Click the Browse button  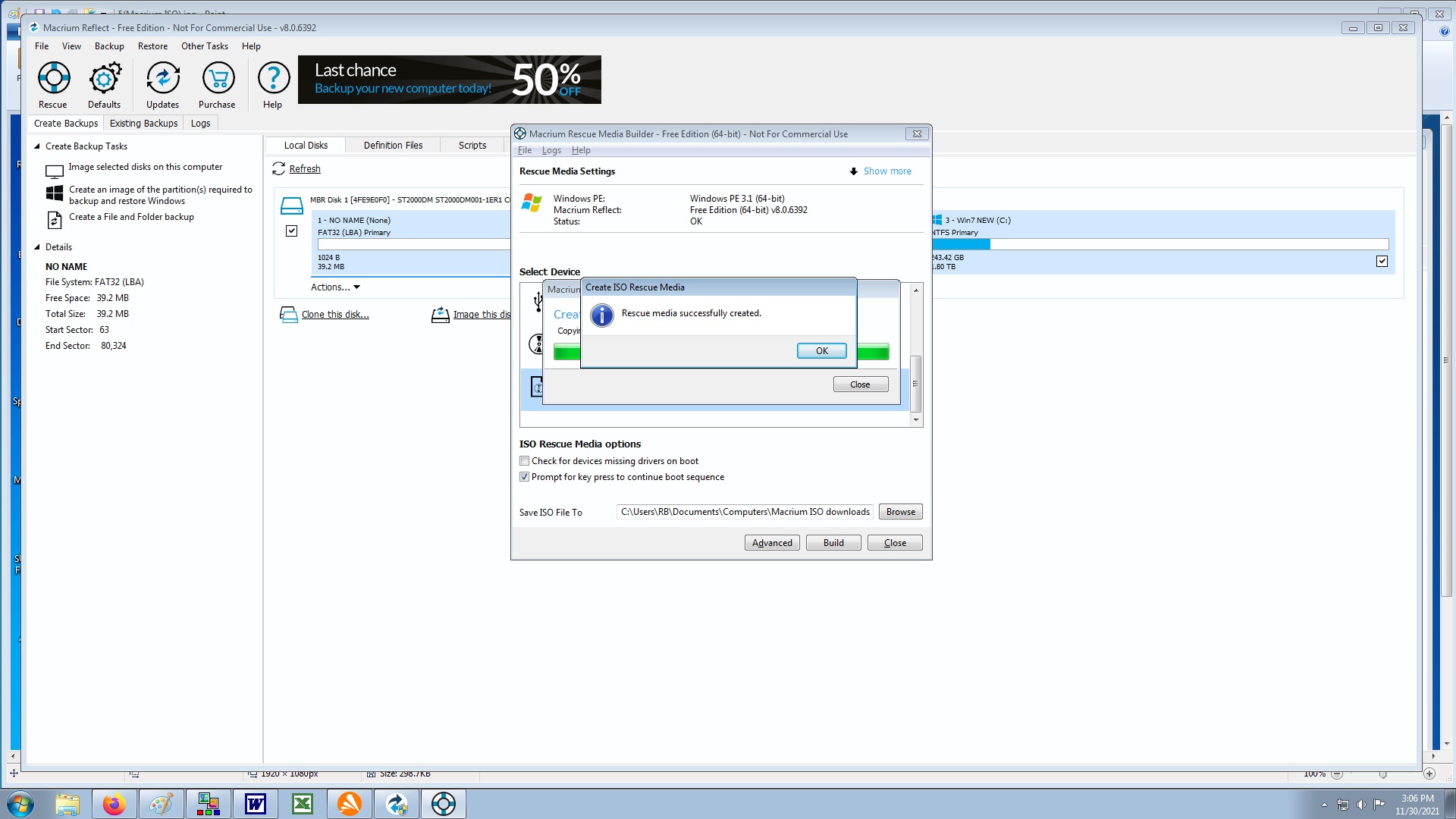click(900, 512)
